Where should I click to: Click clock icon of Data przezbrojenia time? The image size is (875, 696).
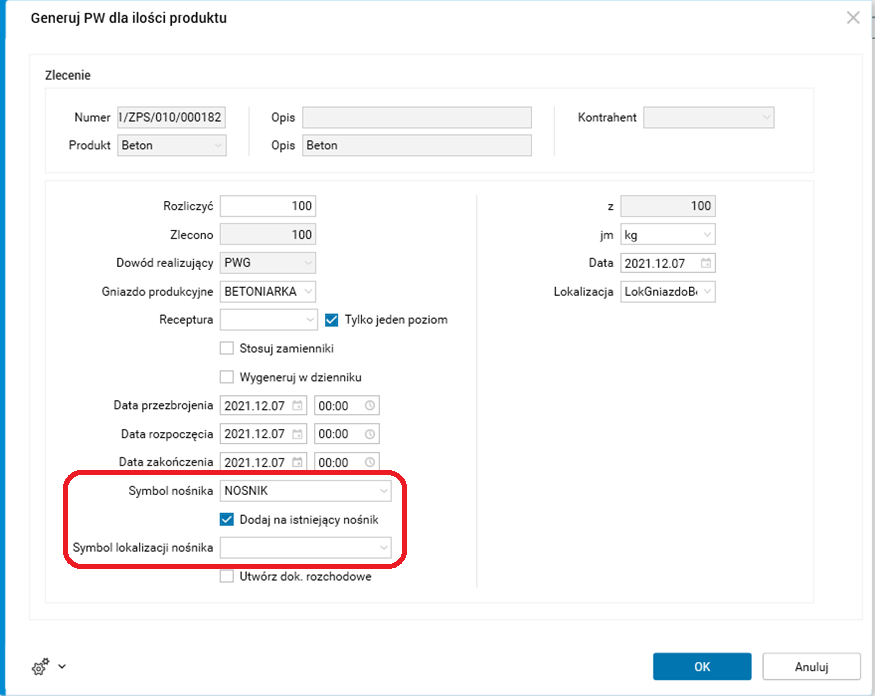point(370,406)
